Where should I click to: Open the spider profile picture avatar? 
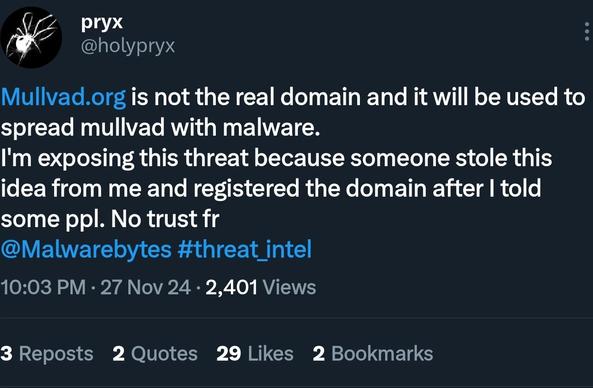31,37
